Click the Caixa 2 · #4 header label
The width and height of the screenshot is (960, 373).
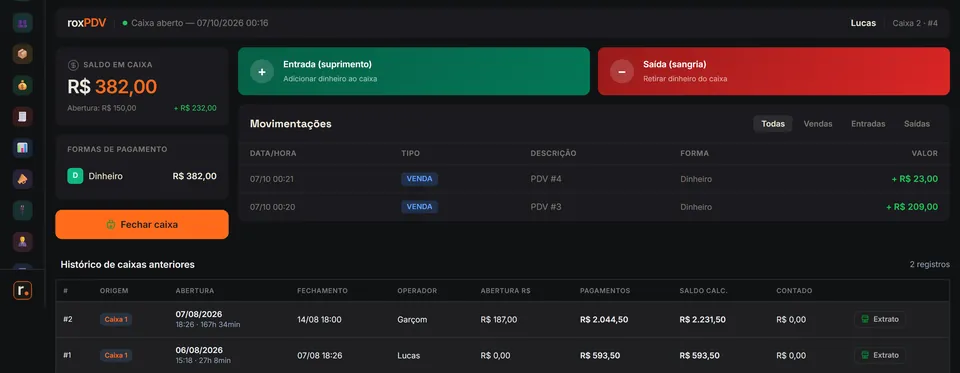tap(915, 23)
